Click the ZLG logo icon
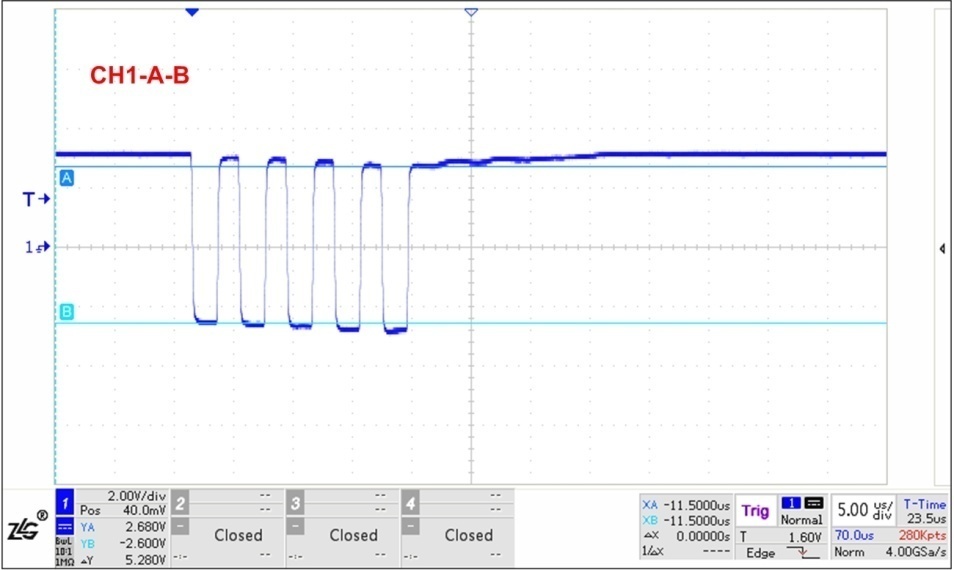The width and height of the screenshot is (954, 570). click(27, 528)
